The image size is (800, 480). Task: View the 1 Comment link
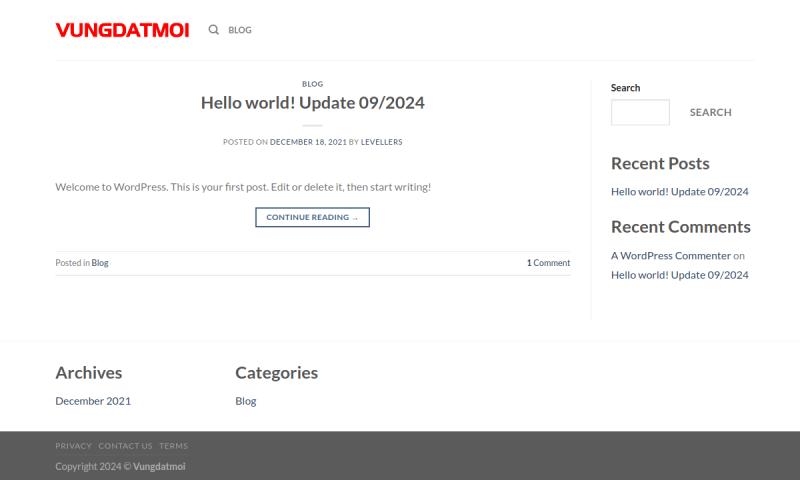click(548, 263)
